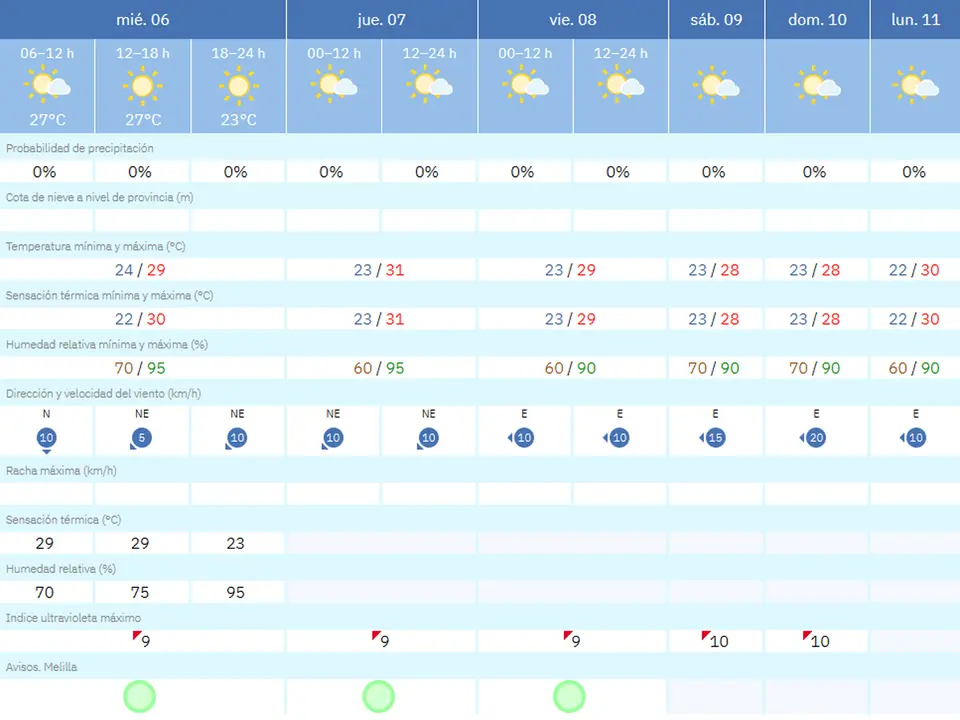The image size is (960, 720).
Task: Select the lun. 11 day header
Action: [915, 20]
